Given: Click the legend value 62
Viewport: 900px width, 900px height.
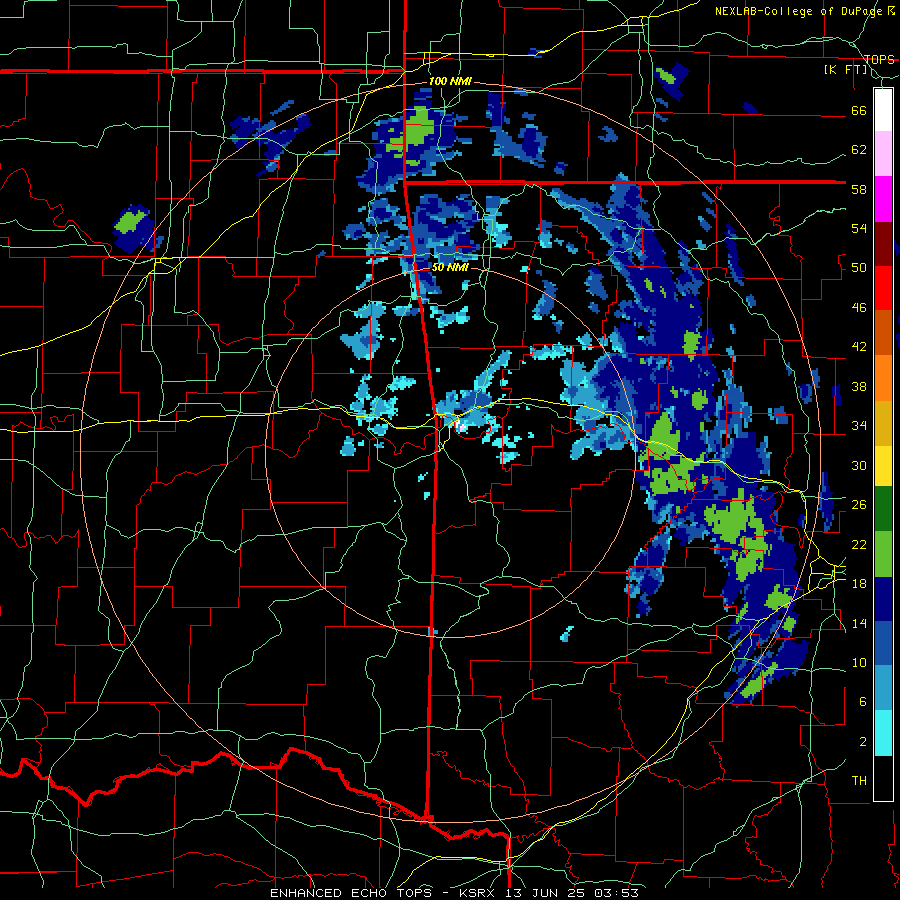Looking at the screenshot, I should click(x=859, y=150).
